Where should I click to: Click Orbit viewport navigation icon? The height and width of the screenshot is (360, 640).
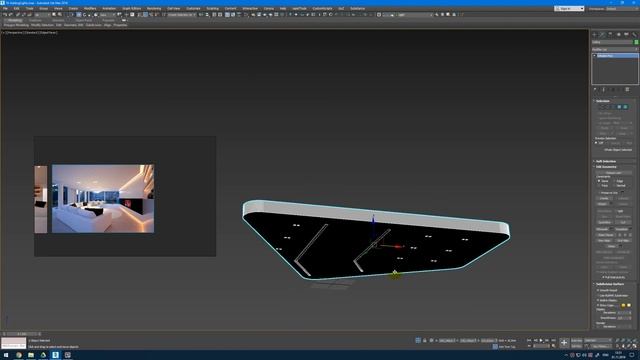629,346
